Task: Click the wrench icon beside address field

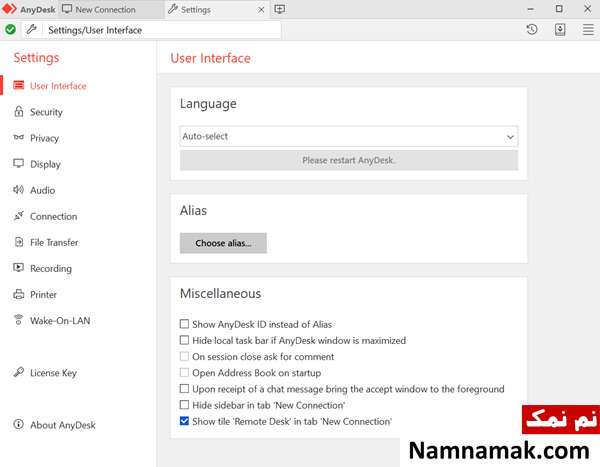Action: coord(31,29)
